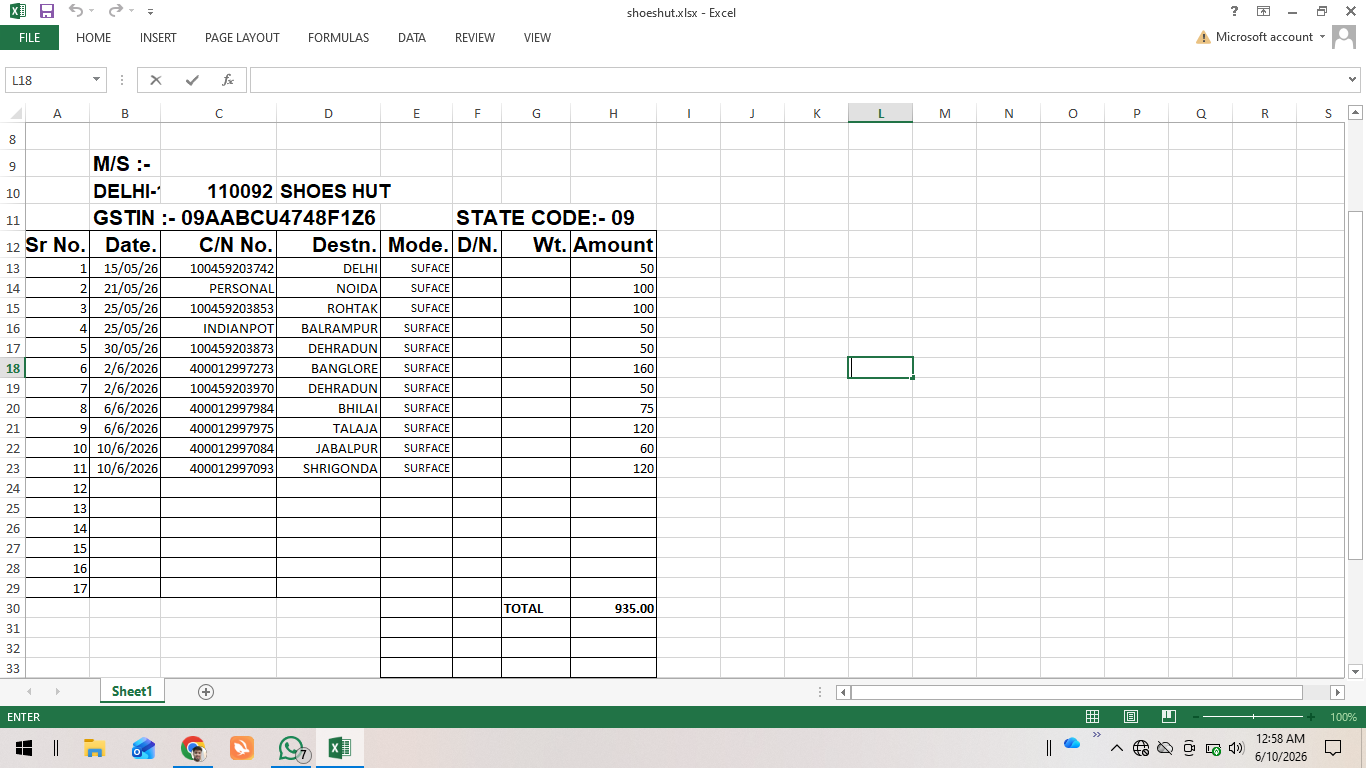Screen dimensions: 1366x768
Task: Open WhatsApp from the taskbar
Action: tap(291, 748)
